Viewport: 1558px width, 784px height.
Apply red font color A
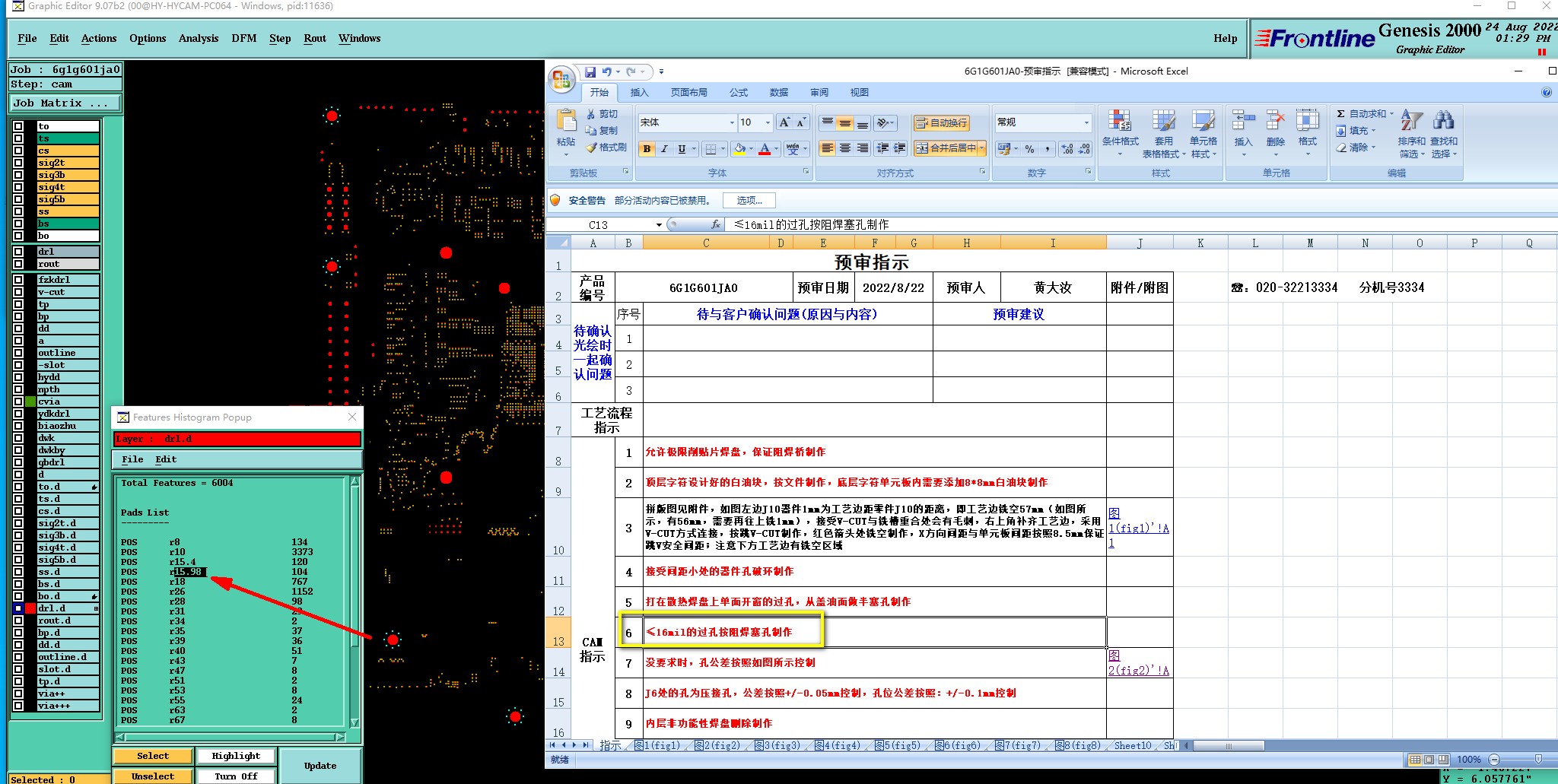[x=765, y=149]
